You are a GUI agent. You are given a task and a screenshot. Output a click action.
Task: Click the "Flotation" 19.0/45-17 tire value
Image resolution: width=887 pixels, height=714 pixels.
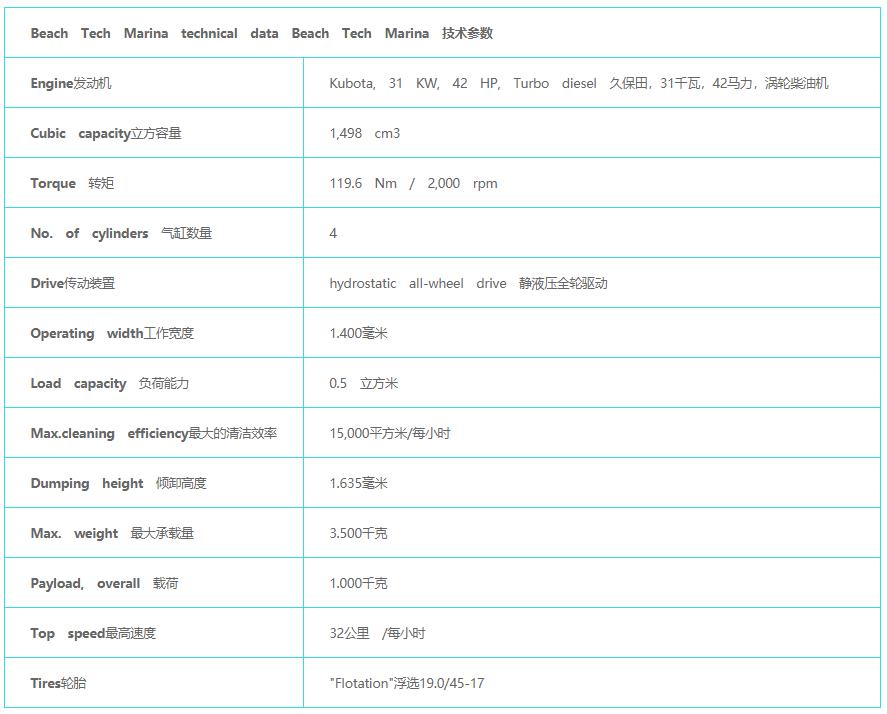(407, 683)
